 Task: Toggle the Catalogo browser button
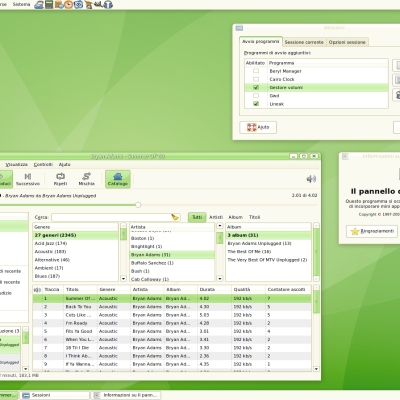pos(118,179)
